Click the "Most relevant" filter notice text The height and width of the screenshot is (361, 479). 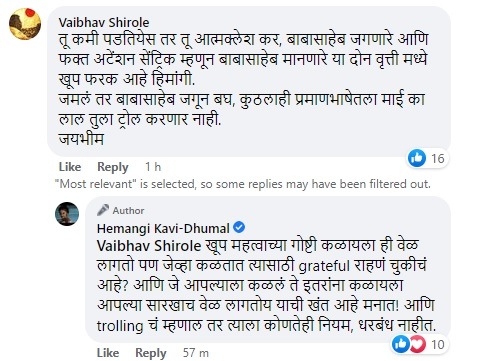tap(243, 184)
